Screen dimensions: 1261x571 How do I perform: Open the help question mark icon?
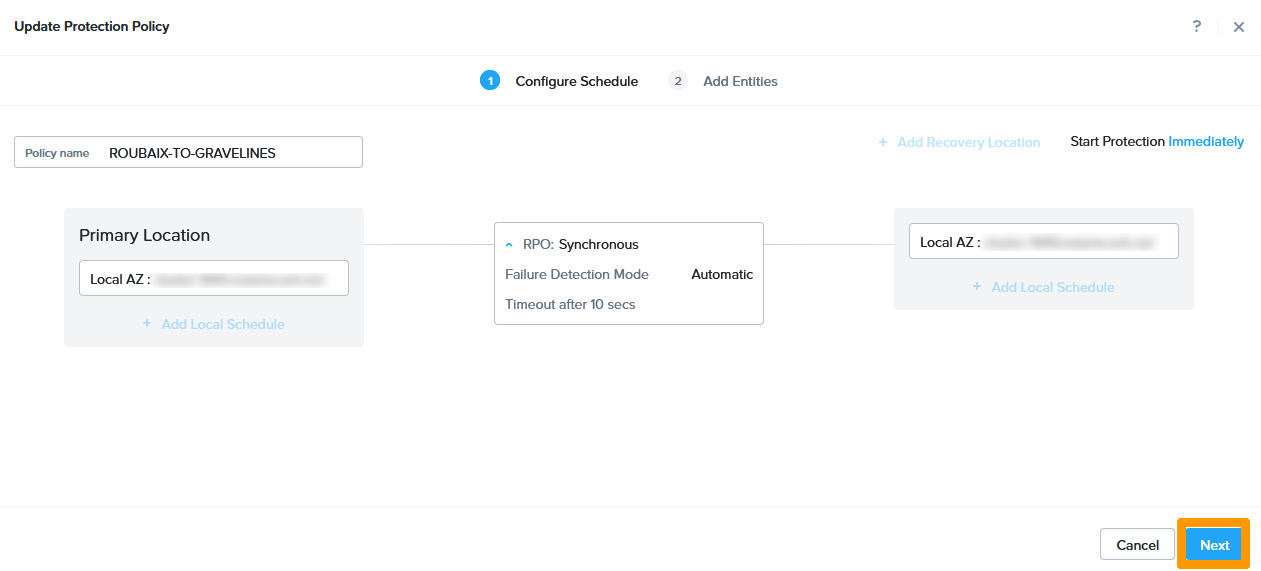click(1196, 27)
